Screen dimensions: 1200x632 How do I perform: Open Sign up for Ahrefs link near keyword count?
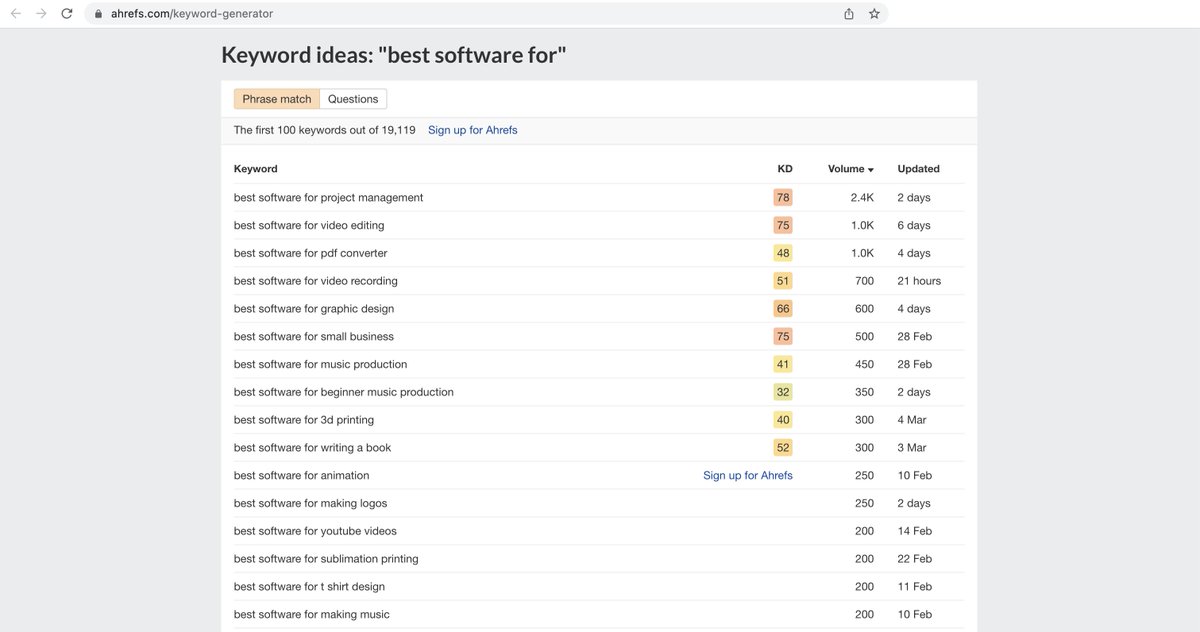pos(472,130)
